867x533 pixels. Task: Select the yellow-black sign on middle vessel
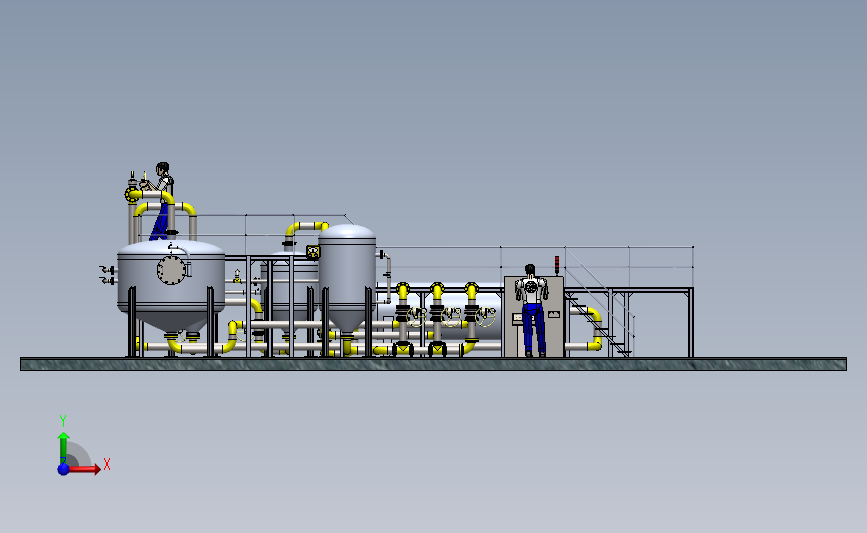tap(313, 253)
